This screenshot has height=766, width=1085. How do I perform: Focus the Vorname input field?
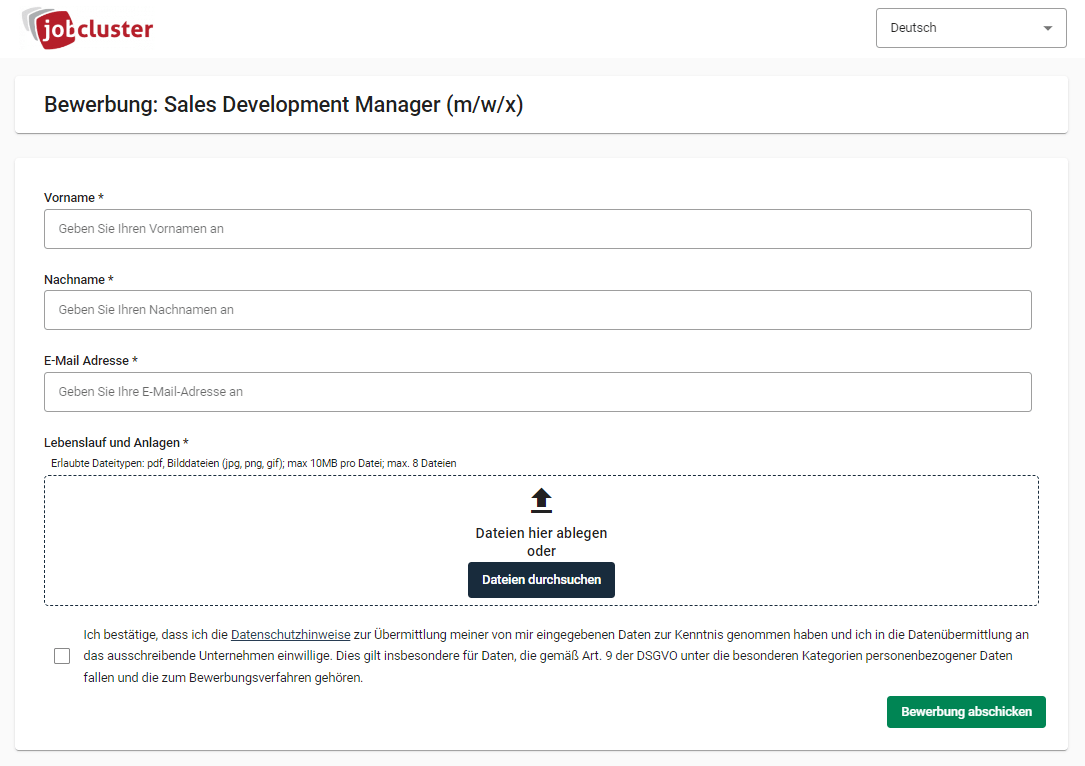[x=537, y=229]
